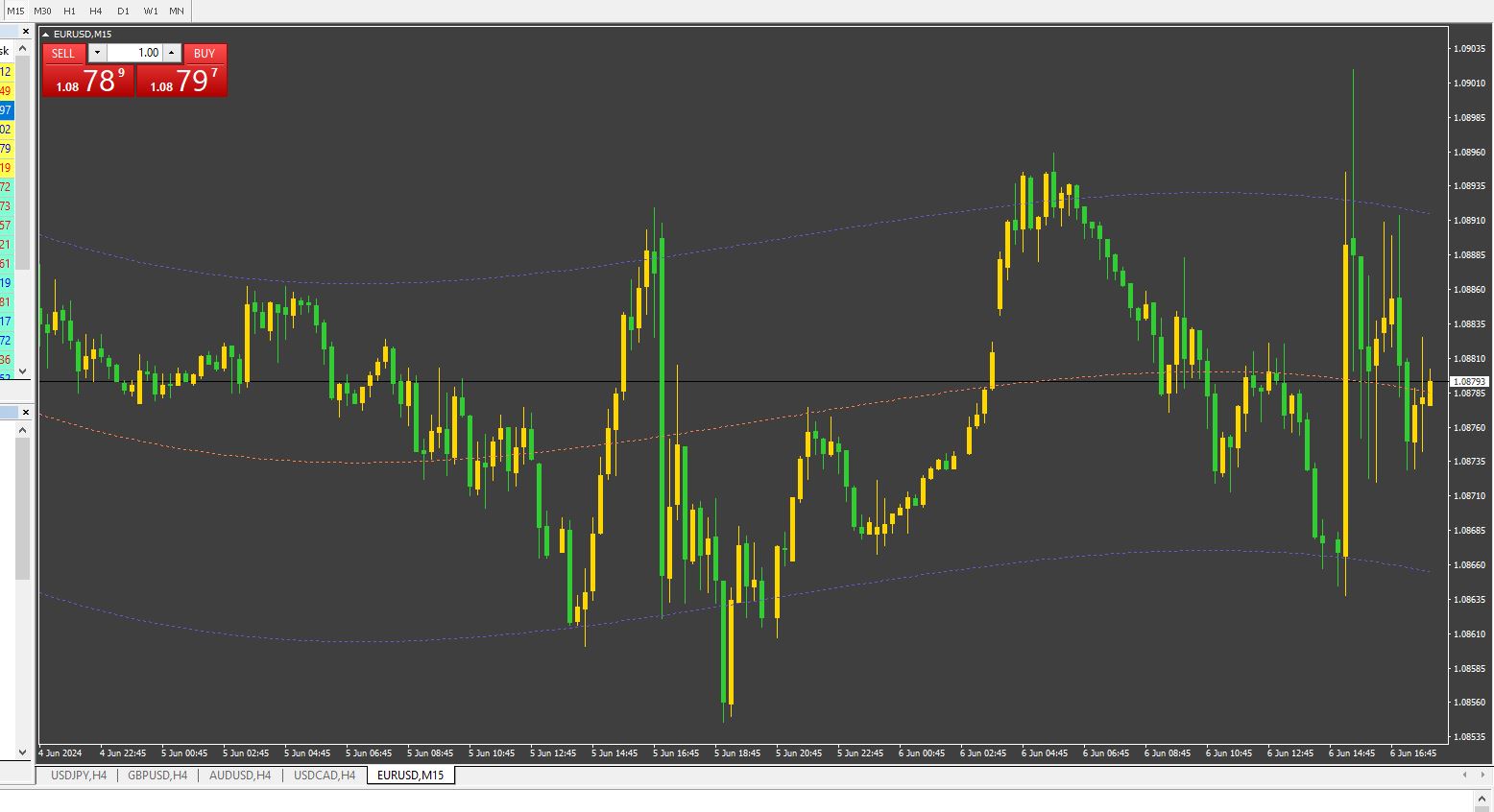Click price scale value 1.08660
This screenshot has width=1494, height=812.
[1469, 565]
